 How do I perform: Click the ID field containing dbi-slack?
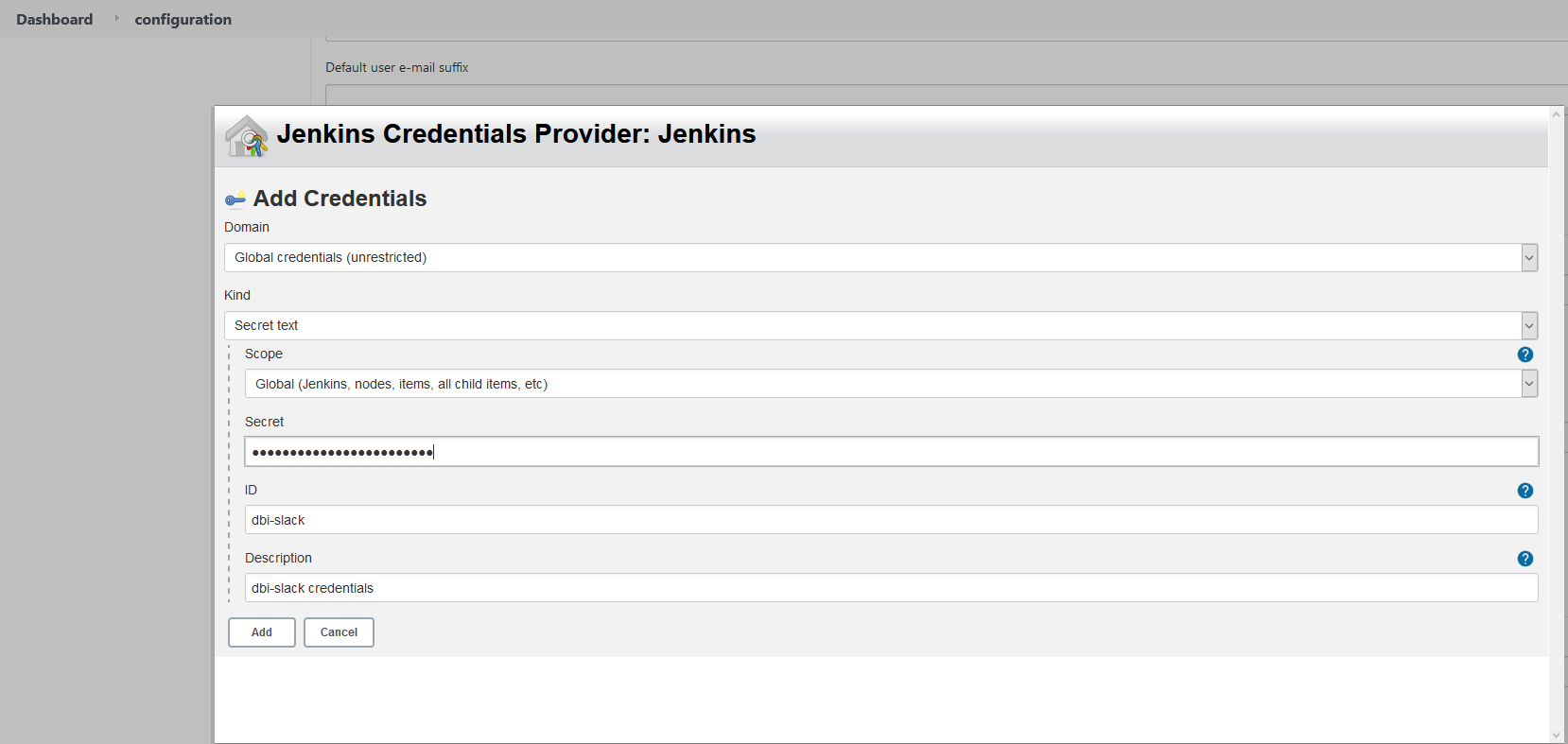pos(891,520)
